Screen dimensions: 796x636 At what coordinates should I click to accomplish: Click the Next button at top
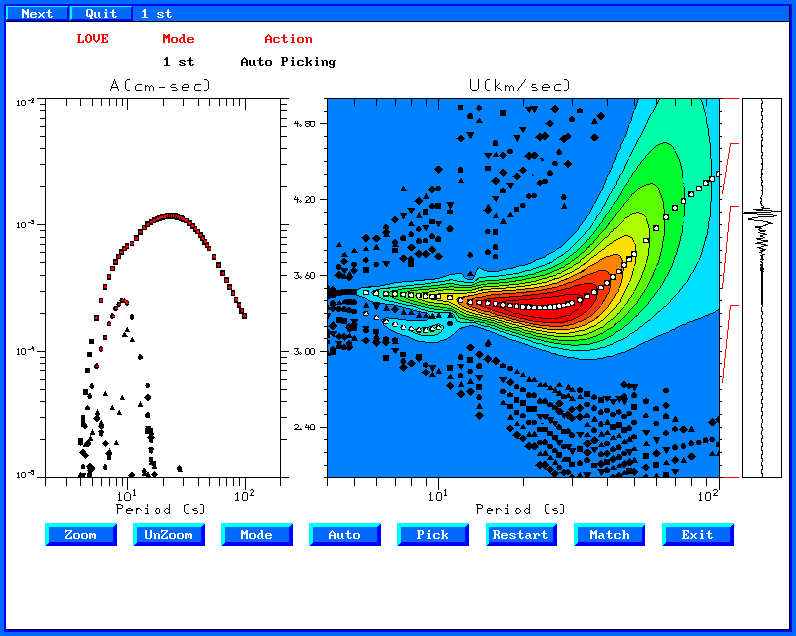tap(37, 14)
